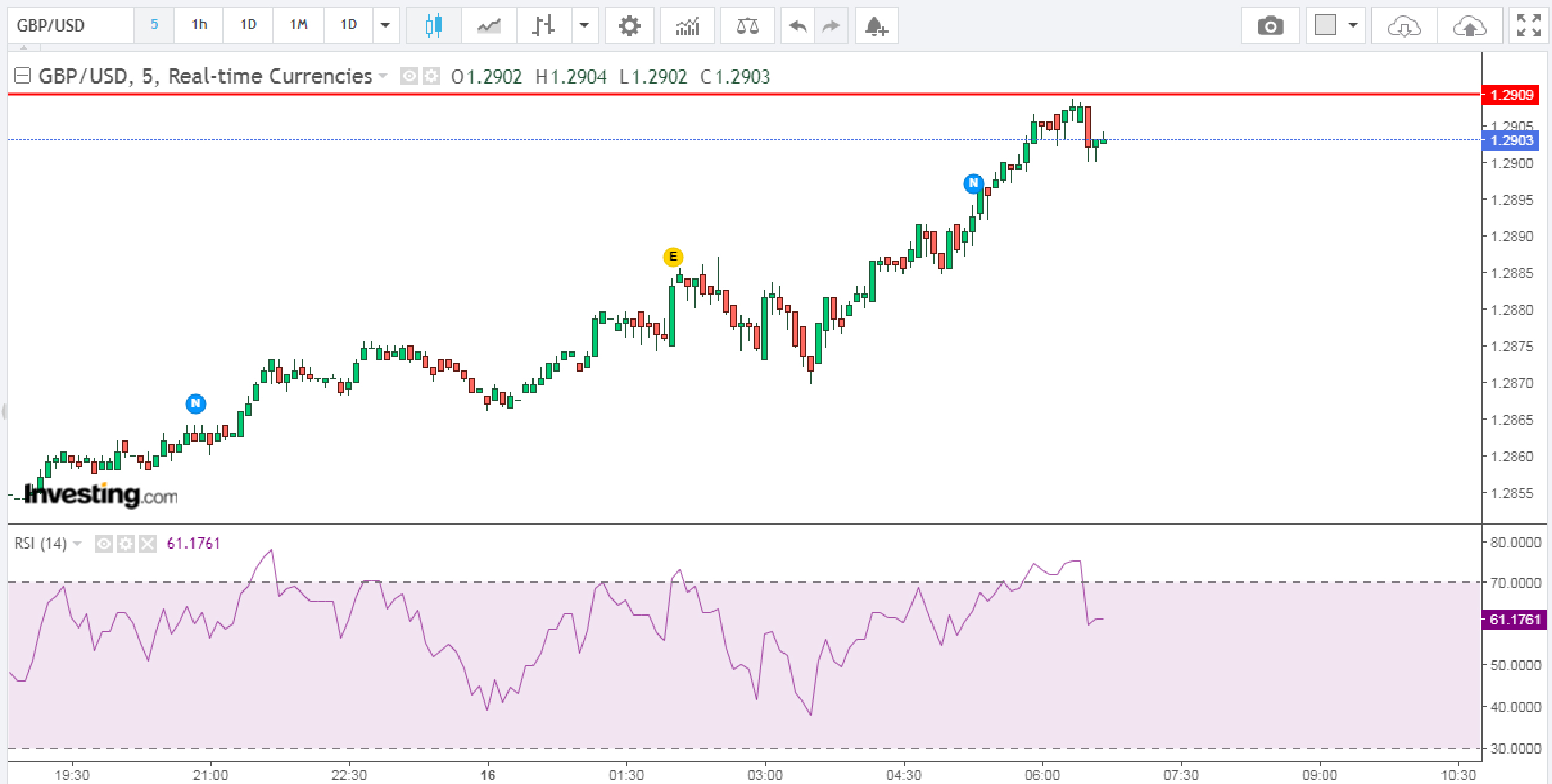Remove the RSI indicator

[147, 544]
